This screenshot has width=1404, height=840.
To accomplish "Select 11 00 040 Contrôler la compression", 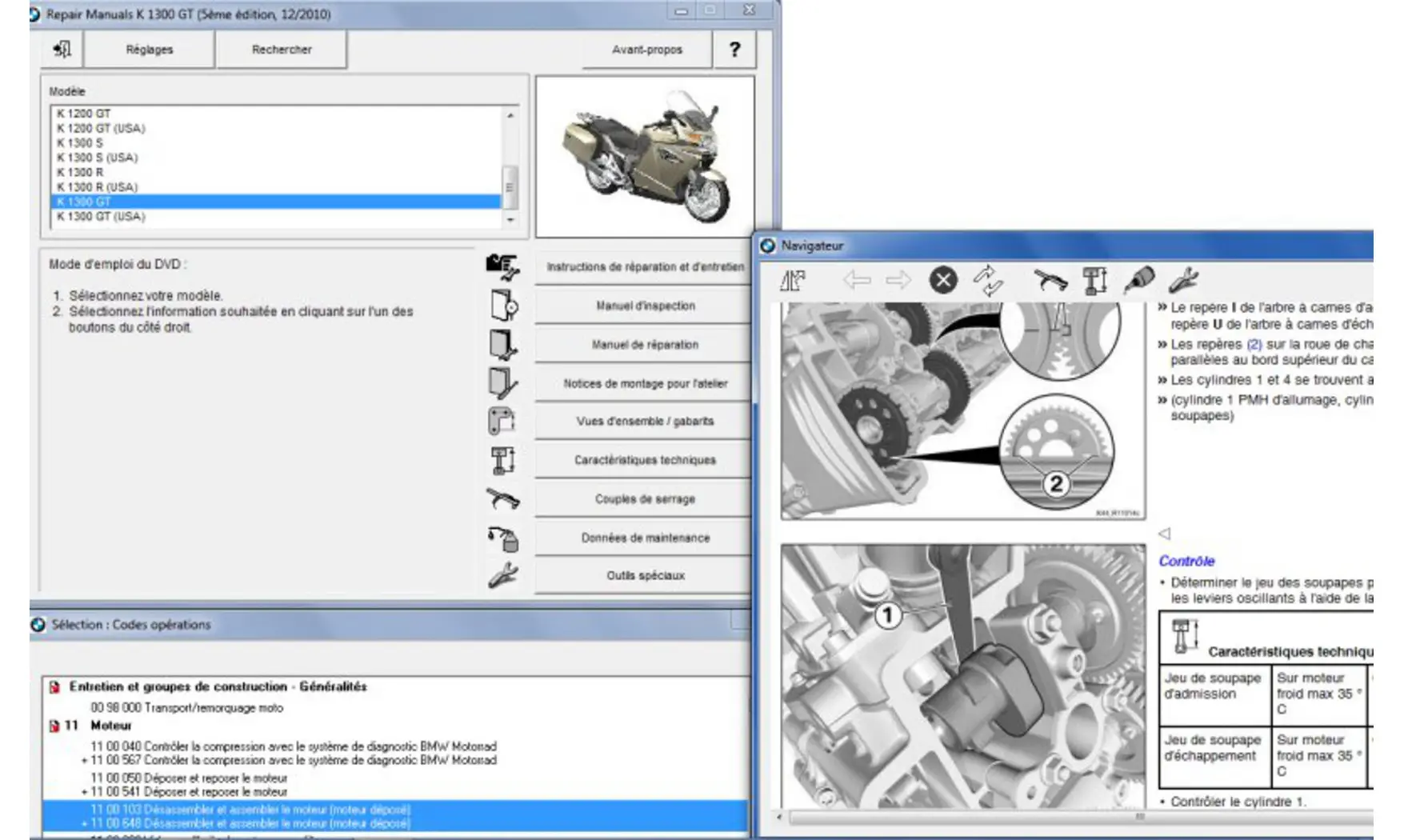I will tap(293, 746).
